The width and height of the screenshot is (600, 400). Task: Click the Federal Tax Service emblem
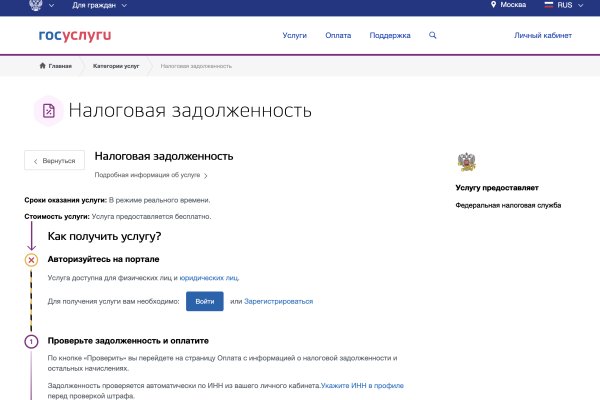point(465,161)
